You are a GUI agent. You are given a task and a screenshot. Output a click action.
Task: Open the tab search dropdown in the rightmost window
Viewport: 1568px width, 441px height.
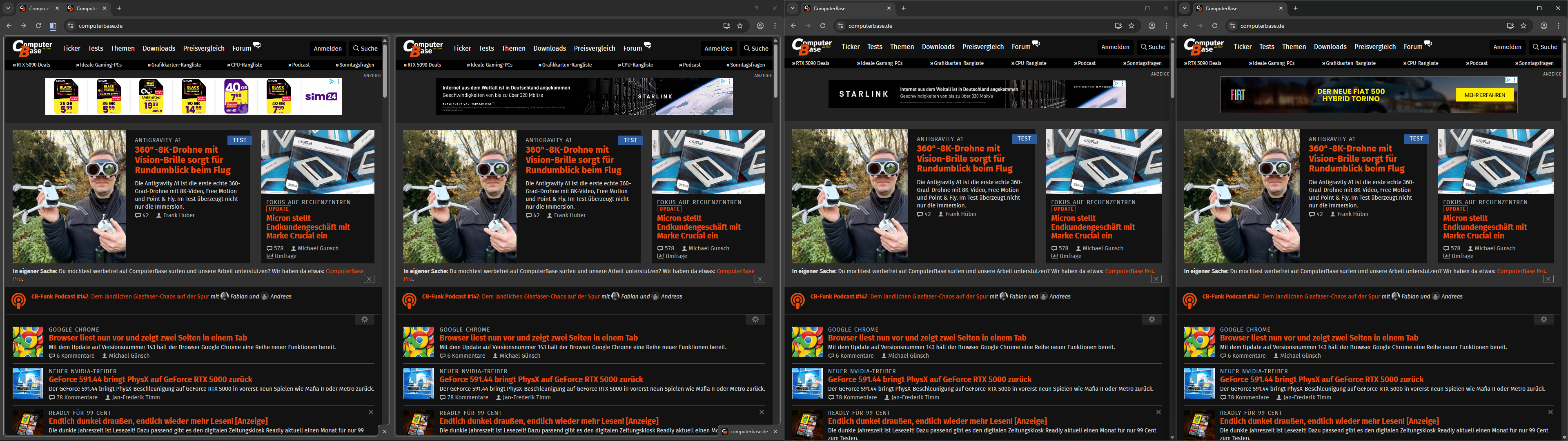point(1184,9)
